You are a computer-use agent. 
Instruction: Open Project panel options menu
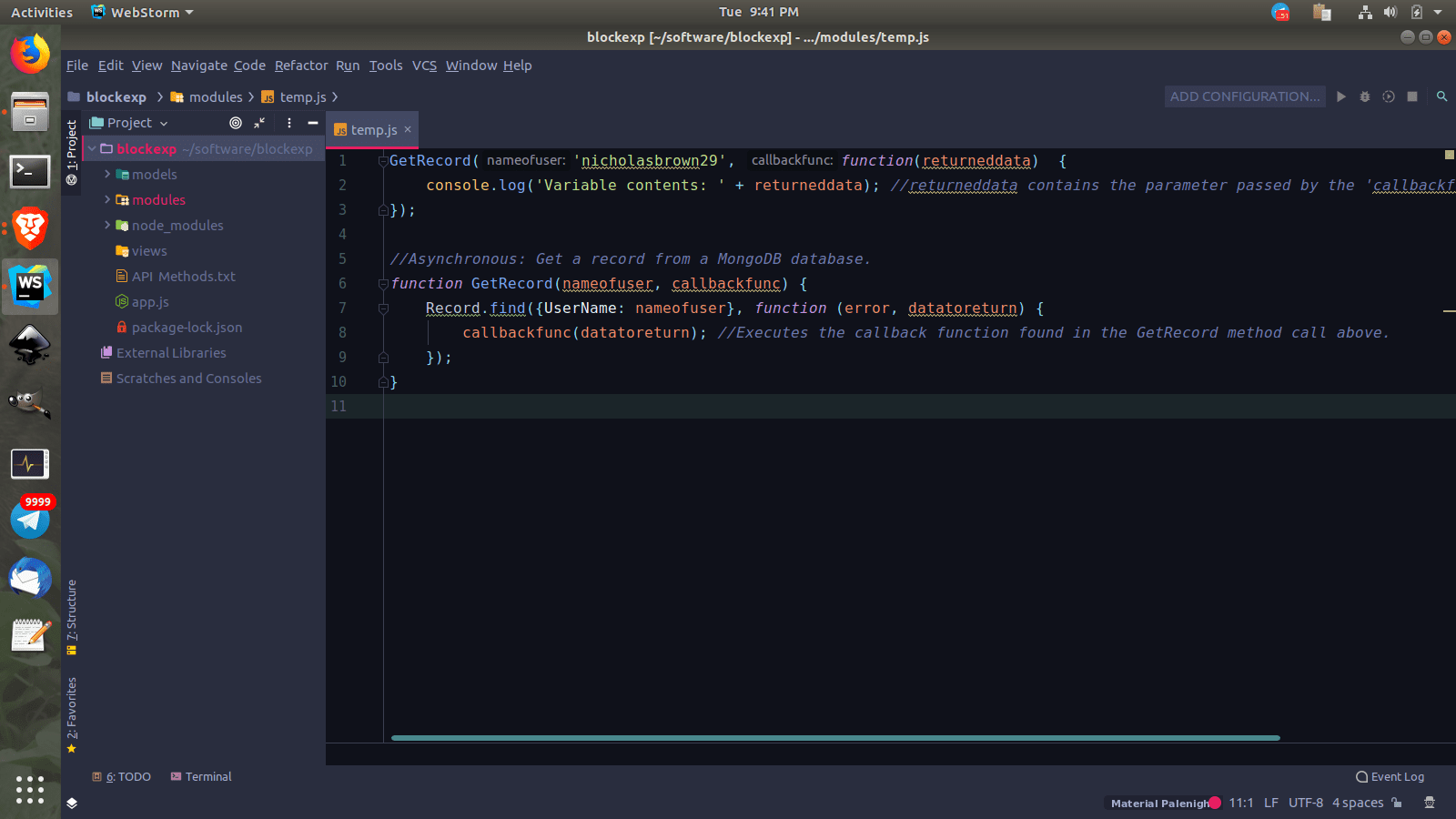coord(289,123)
